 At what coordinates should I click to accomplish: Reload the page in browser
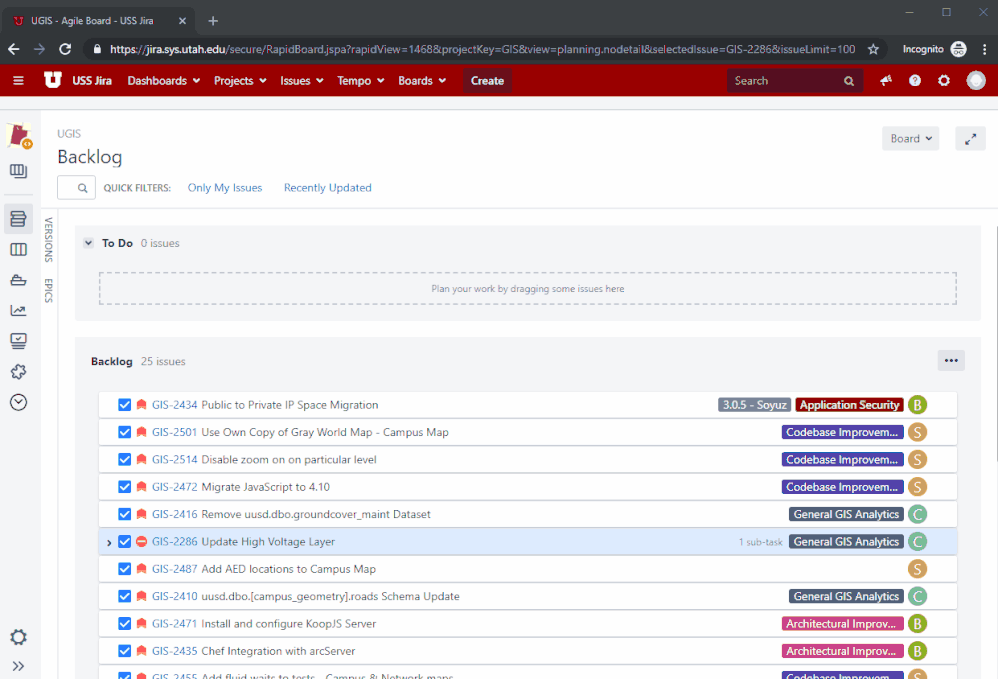[65, 49]
